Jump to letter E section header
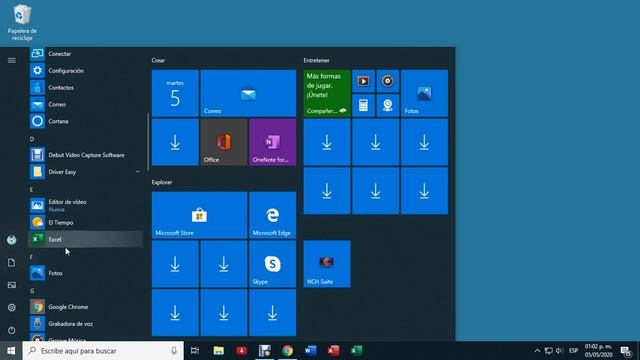The width and height of the screenshot is (640, 360). tap(32, 189)
